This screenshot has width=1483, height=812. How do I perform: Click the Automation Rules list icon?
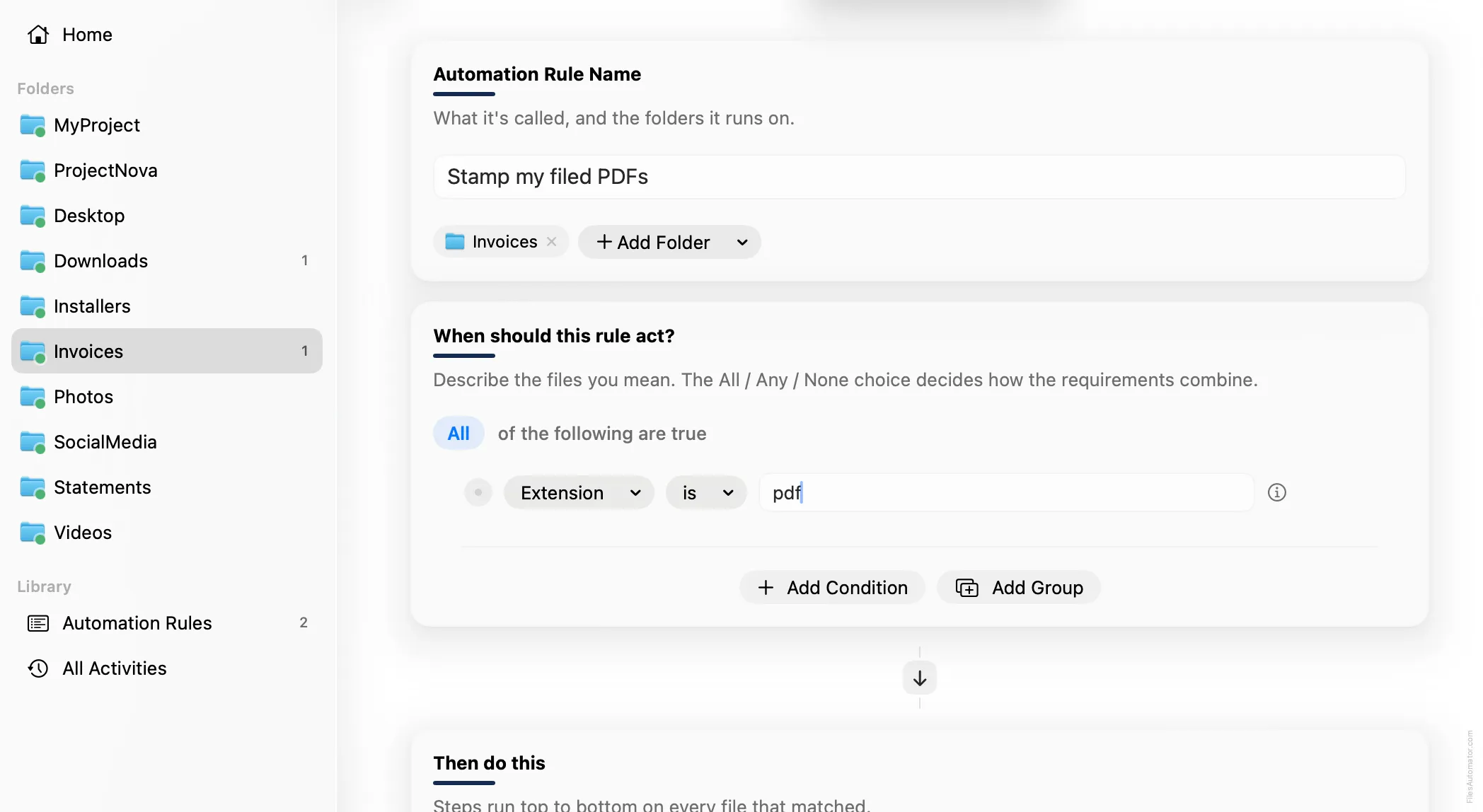coord(38,623)
